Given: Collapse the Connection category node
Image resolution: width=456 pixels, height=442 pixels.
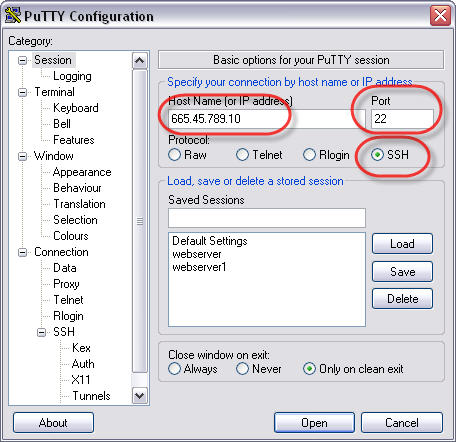Looking at the screenshot, I should click(22, 252).
